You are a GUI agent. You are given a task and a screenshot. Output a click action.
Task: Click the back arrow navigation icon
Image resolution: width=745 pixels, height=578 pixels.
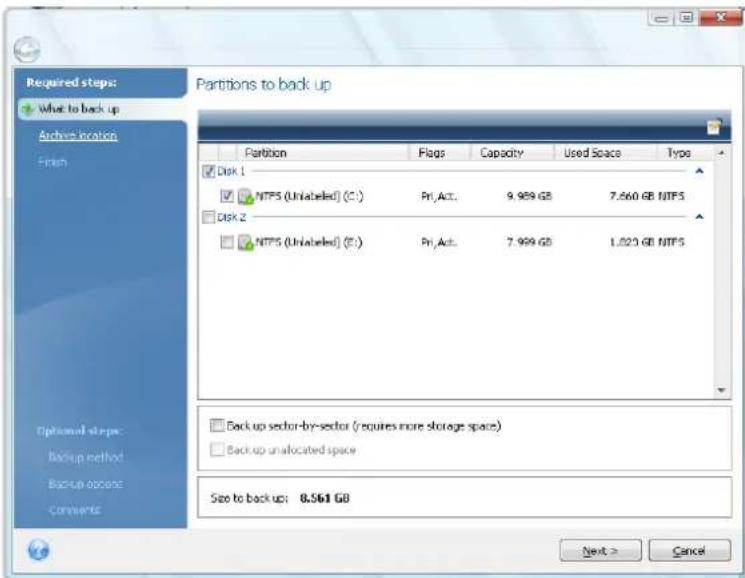pyautogui.click(x=27, y=50)
